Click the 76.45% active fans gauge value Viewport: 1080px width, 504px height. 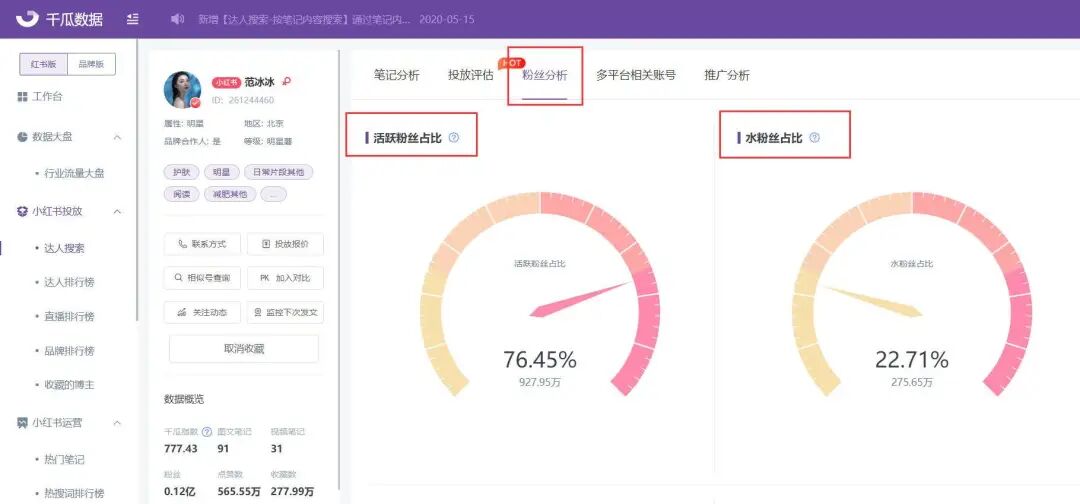(x=539, y=359)
